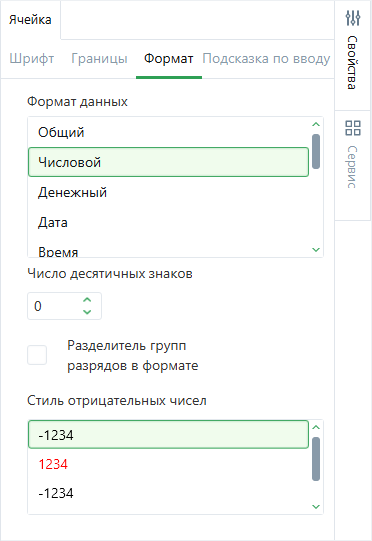Select the unhighlighted black -1234 negative style
The height and width of the screenshot is (541, 372).
[168, 493]
